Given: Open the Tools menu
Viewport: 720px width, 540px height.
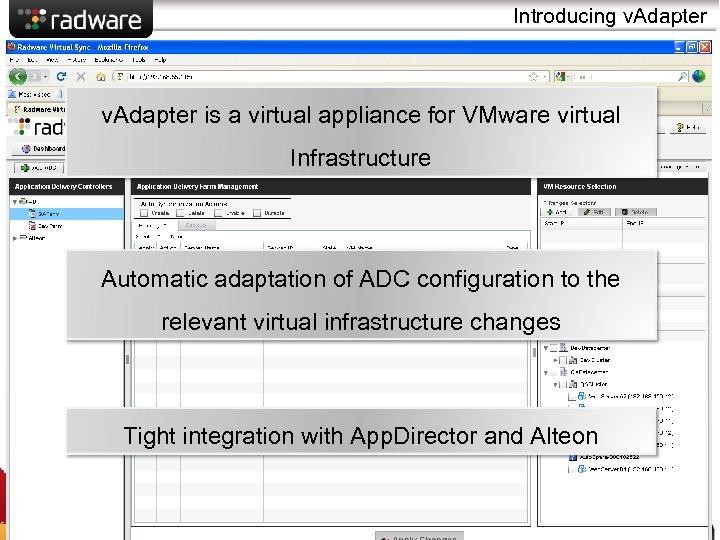Looking at the screenshot, I should (139, 60).
